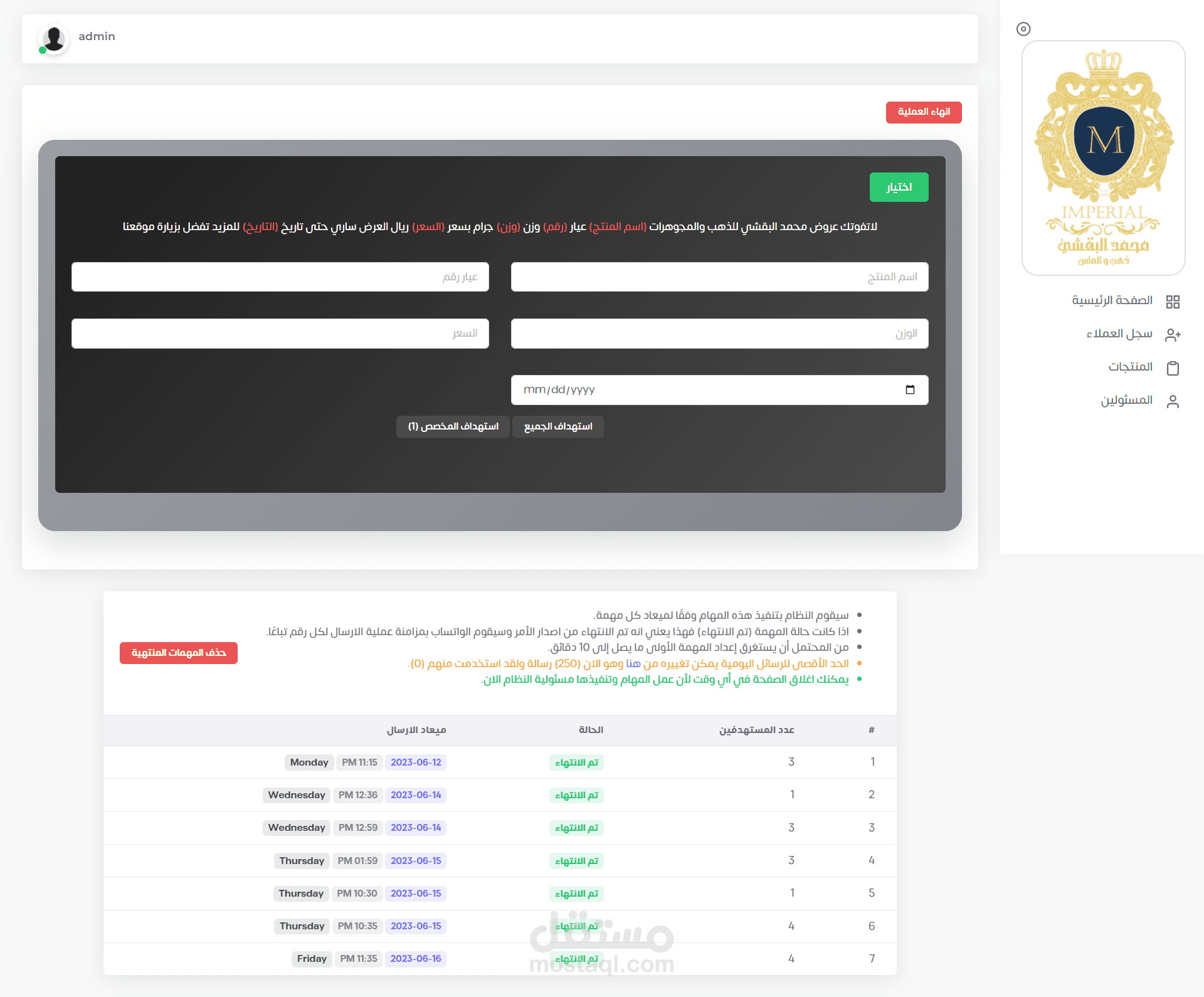The height and width of the screenshot is (997, 1204).
Task: Click the circular sidebar toggle icon
Action: click(x=1023, y=29)
